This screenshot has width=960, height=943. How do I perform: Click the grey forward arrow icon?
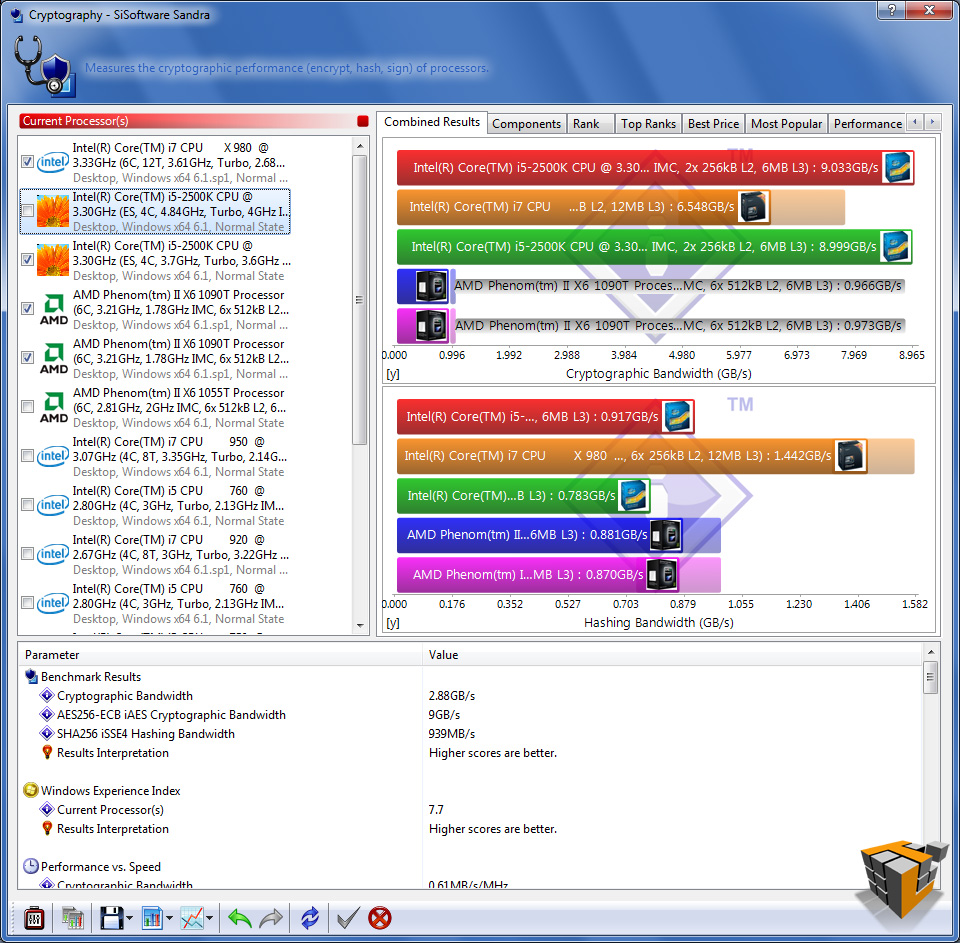pos(271,918)
